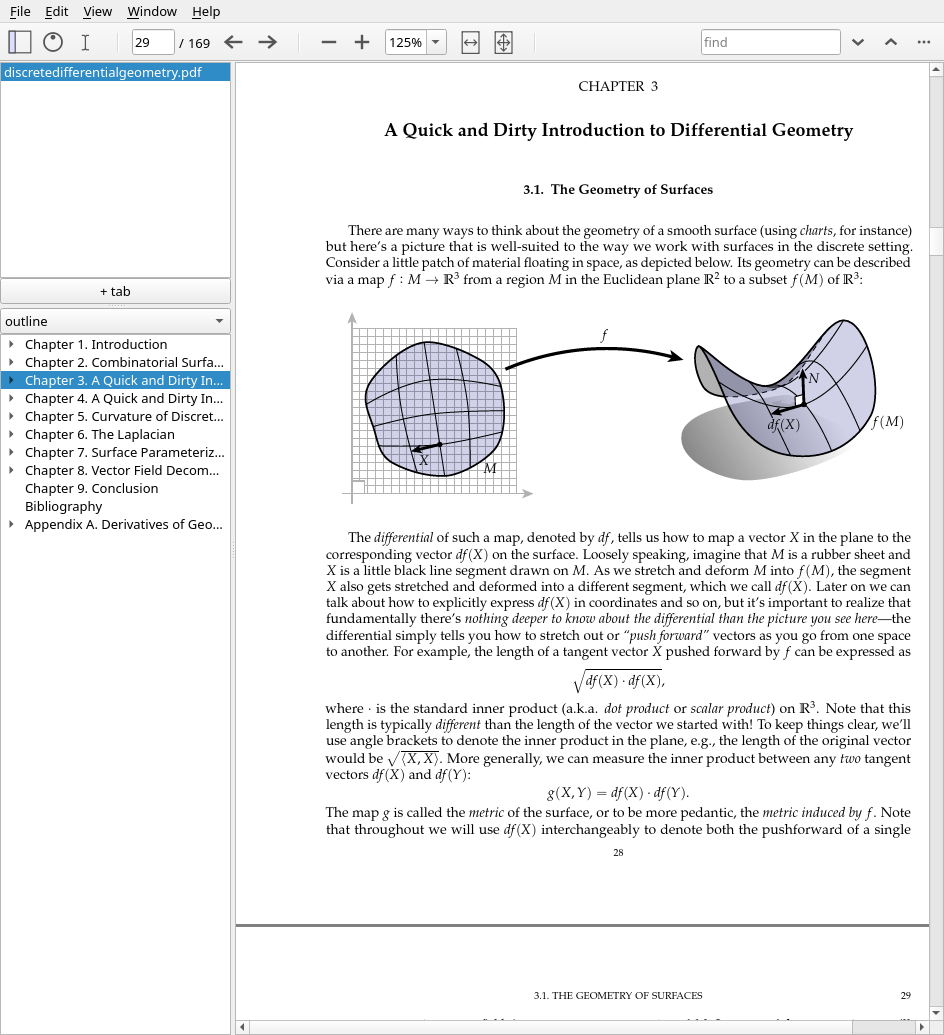The height and width of the screenshot is (1035, 944).
Task: Toggle the sidebar panel icon
Action: click(x=20, y=42)
